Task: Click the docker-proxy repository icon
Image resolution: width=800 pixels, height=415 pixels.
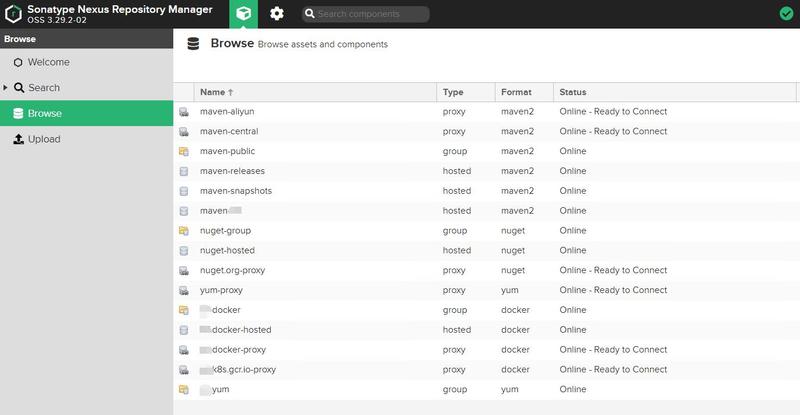Action: point(184,350)
